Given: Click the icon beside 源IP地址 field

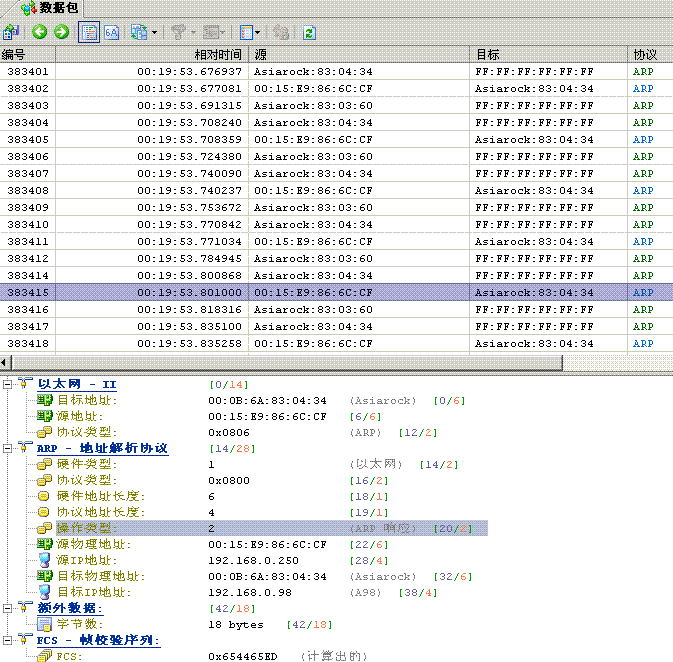Looking at the screenshot, I should pos(44,560).
